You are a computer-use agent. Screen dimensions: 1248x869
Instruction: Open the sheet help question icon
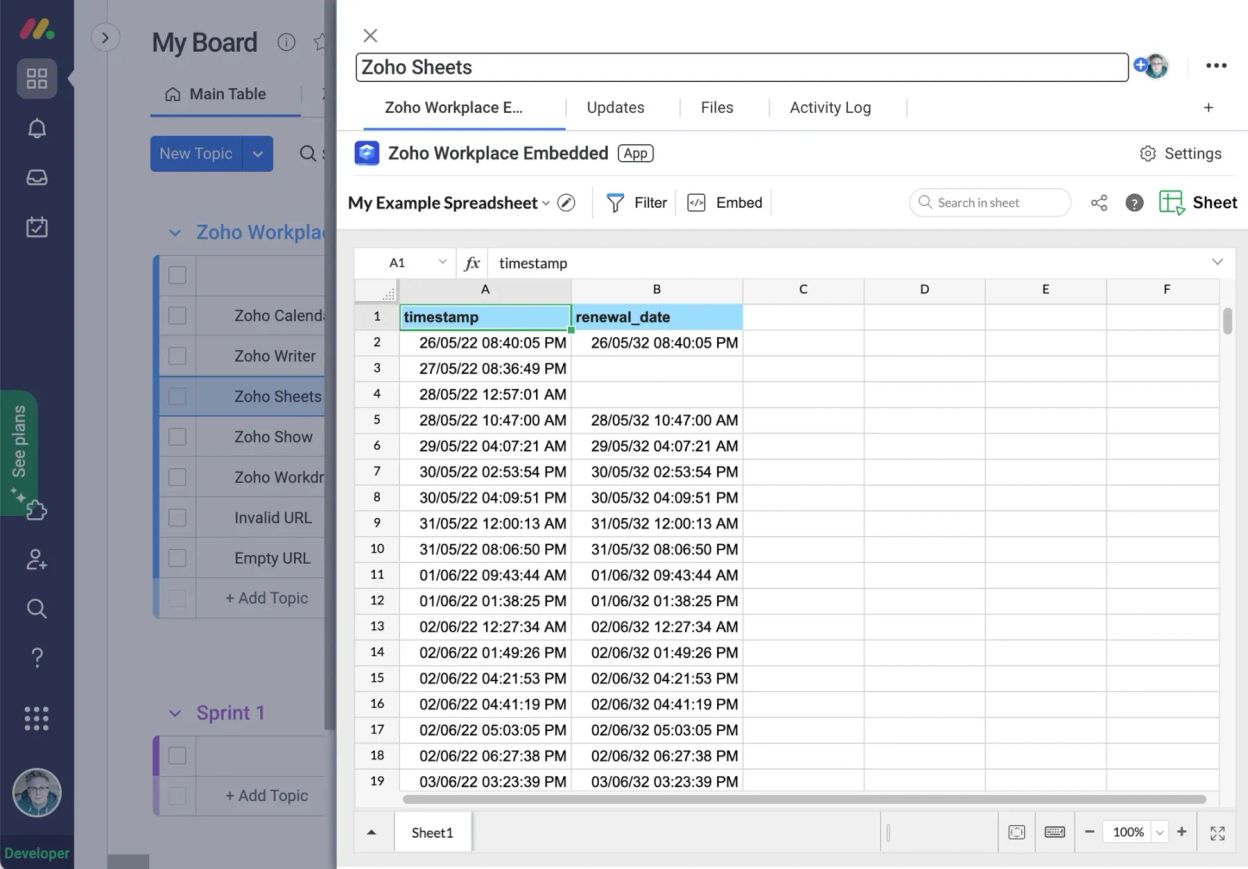click(x=1134, y=203)
